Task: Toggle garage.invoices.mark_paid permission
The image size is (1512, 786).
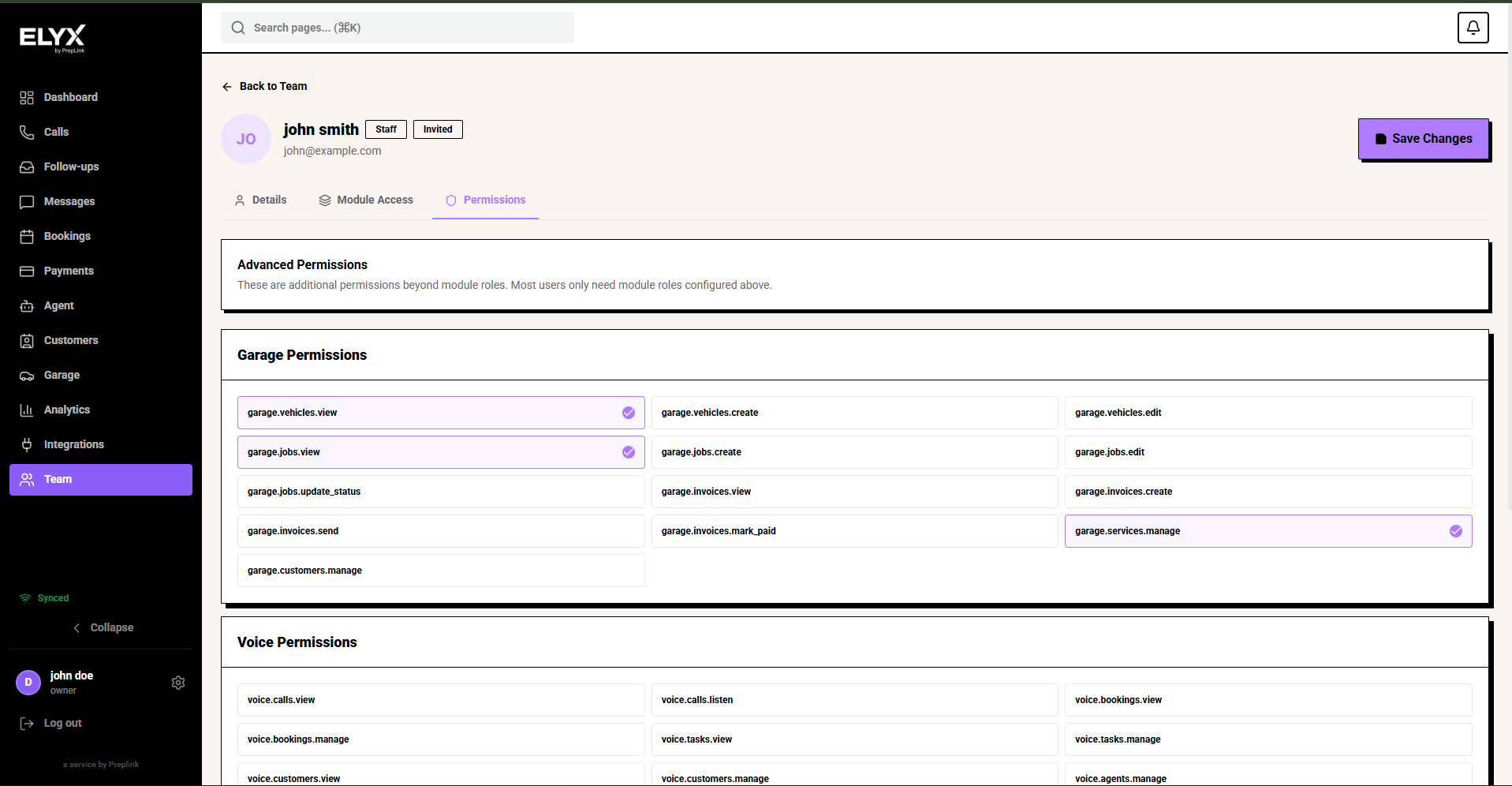Action: point(854,531)
